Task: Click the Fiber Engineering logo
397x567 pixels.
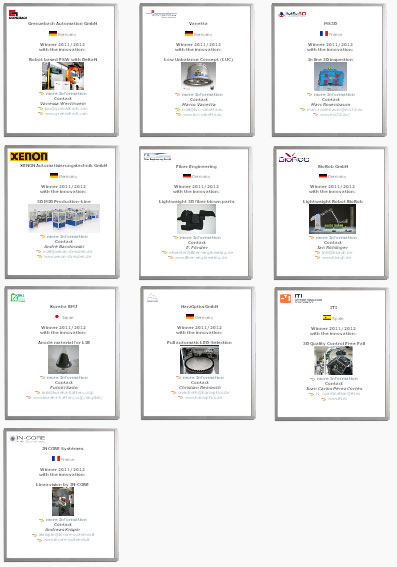Action: pyautogui.click(x=157, y=156)
